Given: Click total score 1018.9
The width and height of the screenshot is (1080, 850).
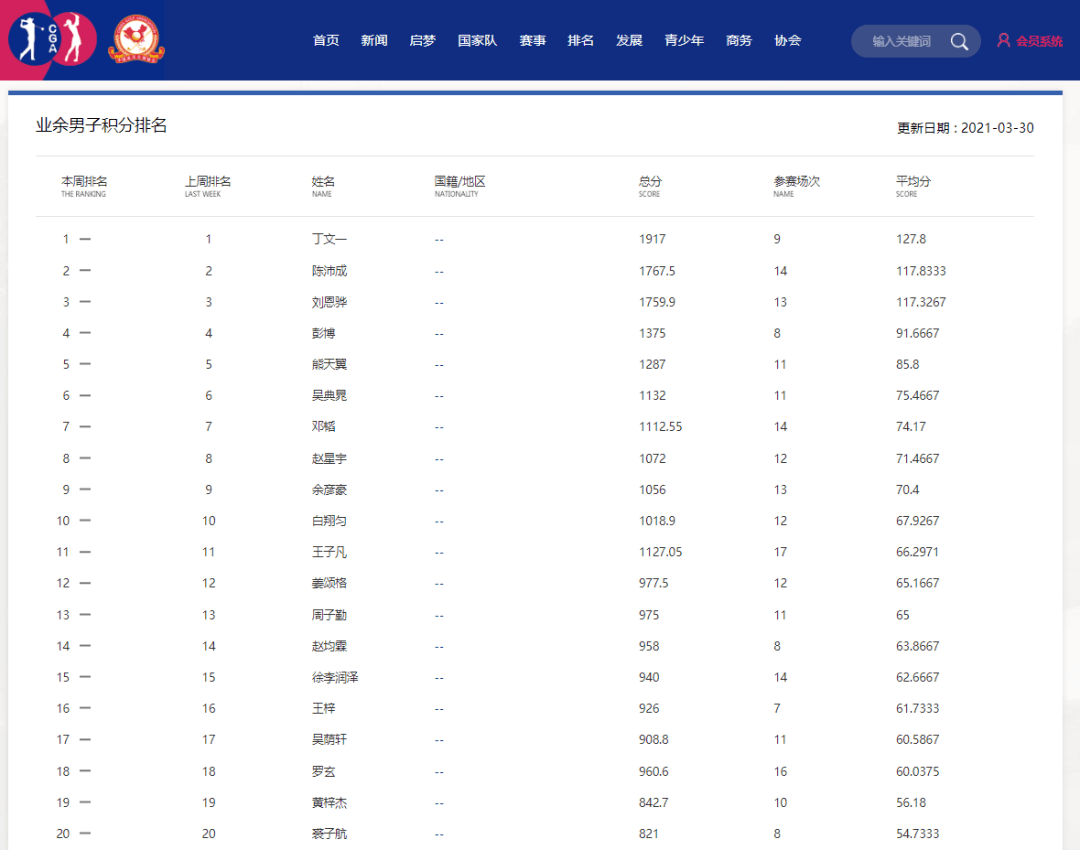Looking at the screenshot, I should 657,521.
